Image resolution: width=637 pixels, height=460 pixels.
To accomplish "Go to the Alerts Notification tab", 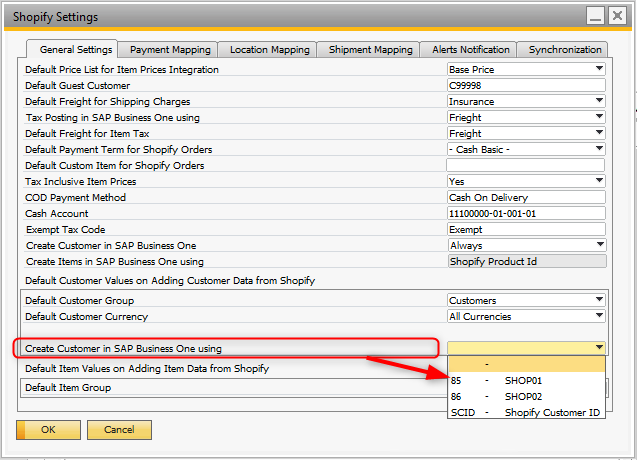I will (471, 49).
